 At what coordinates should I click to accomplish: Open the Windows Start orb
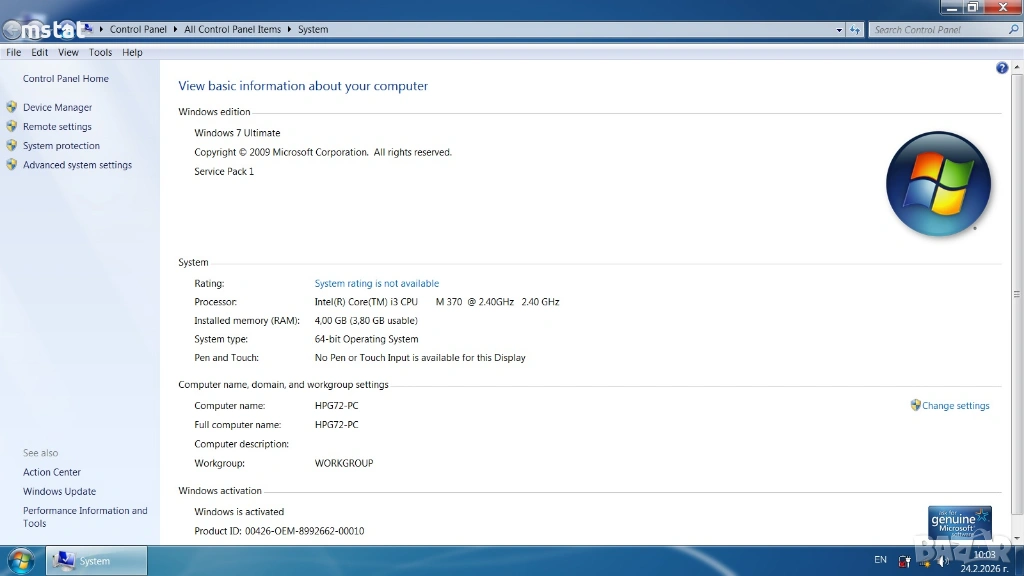click(x=20, y=560)
